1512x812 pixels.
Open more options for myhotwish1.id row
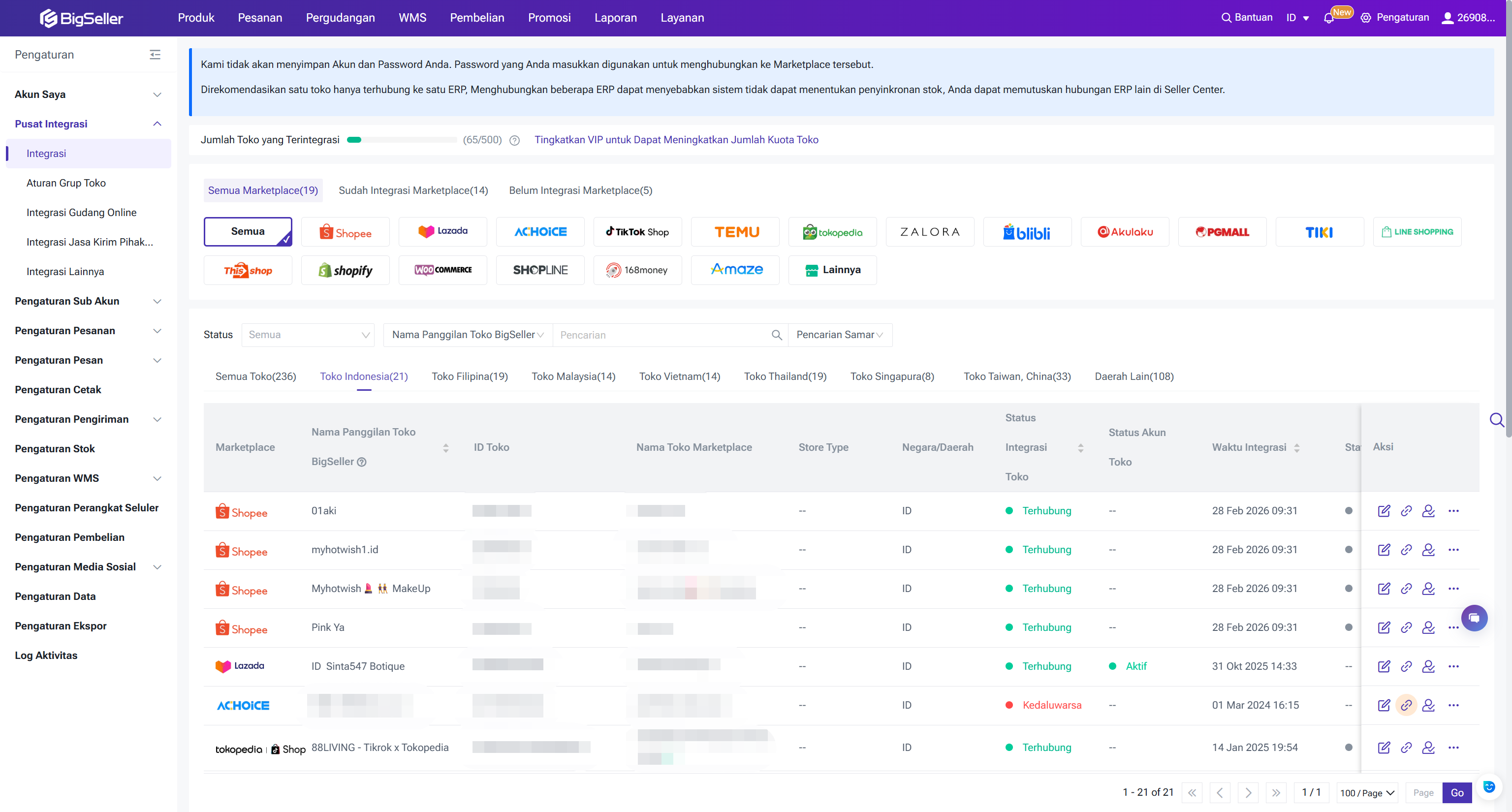[x=1453, y=550]
